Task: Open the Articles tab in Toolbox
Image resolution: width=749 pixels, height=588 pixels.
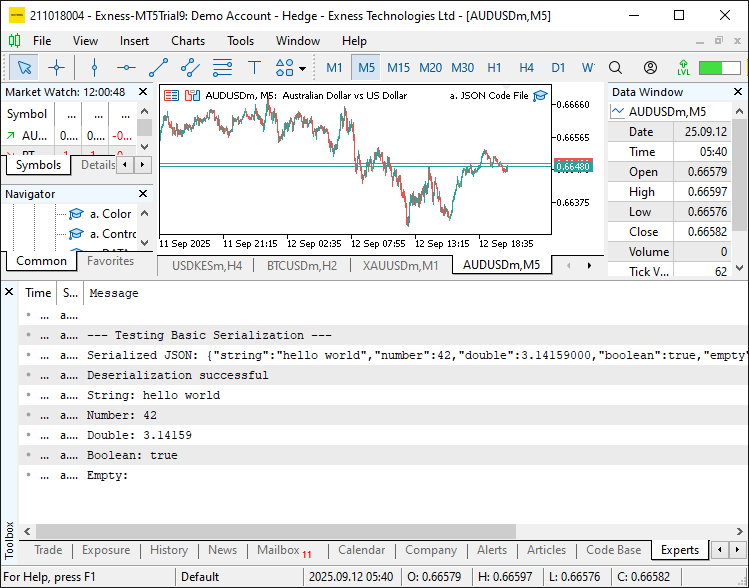Action: pyautogui.click(x=546, y=550)
